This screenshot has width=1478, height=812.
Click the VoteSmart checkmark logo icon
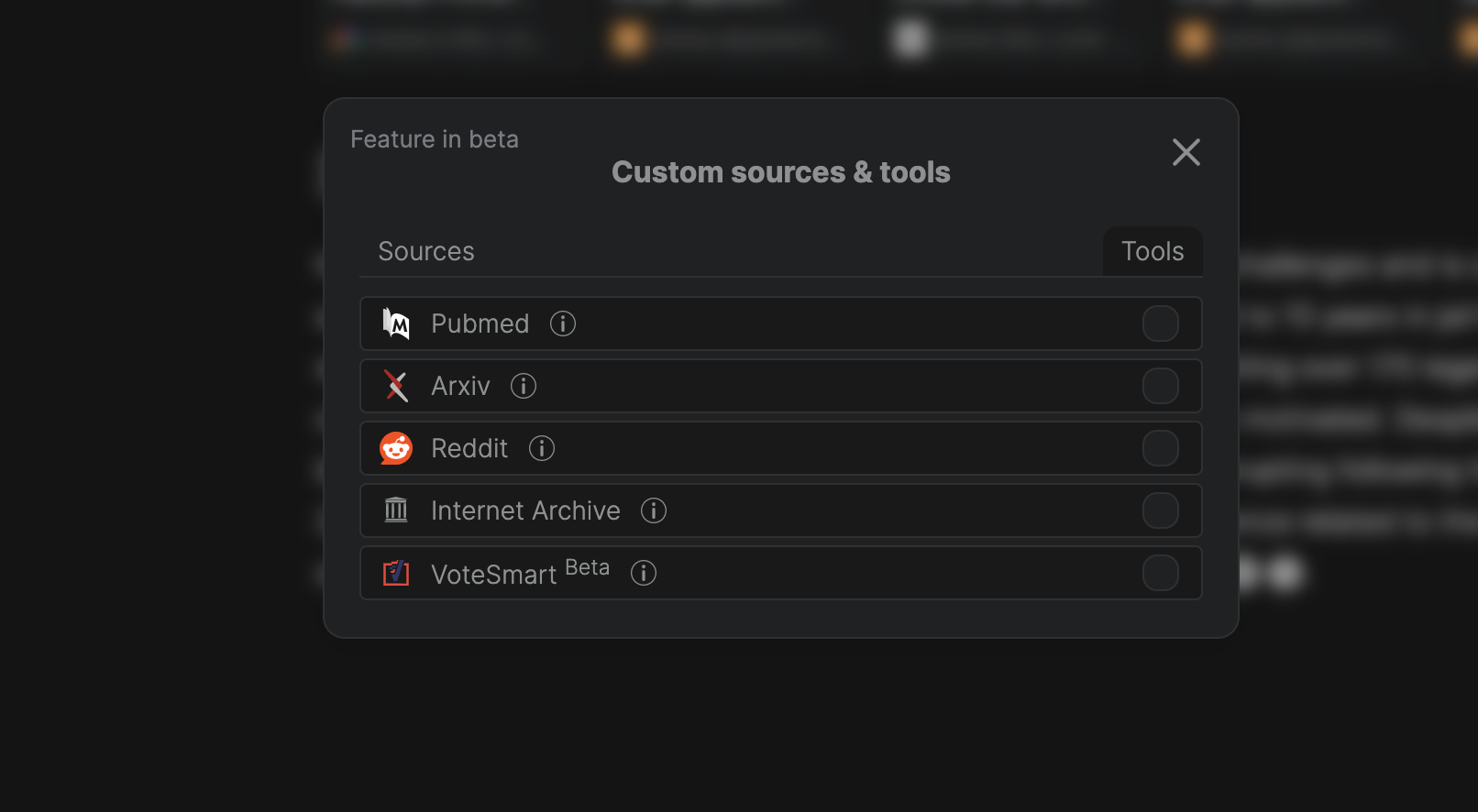tap(396, 573)
